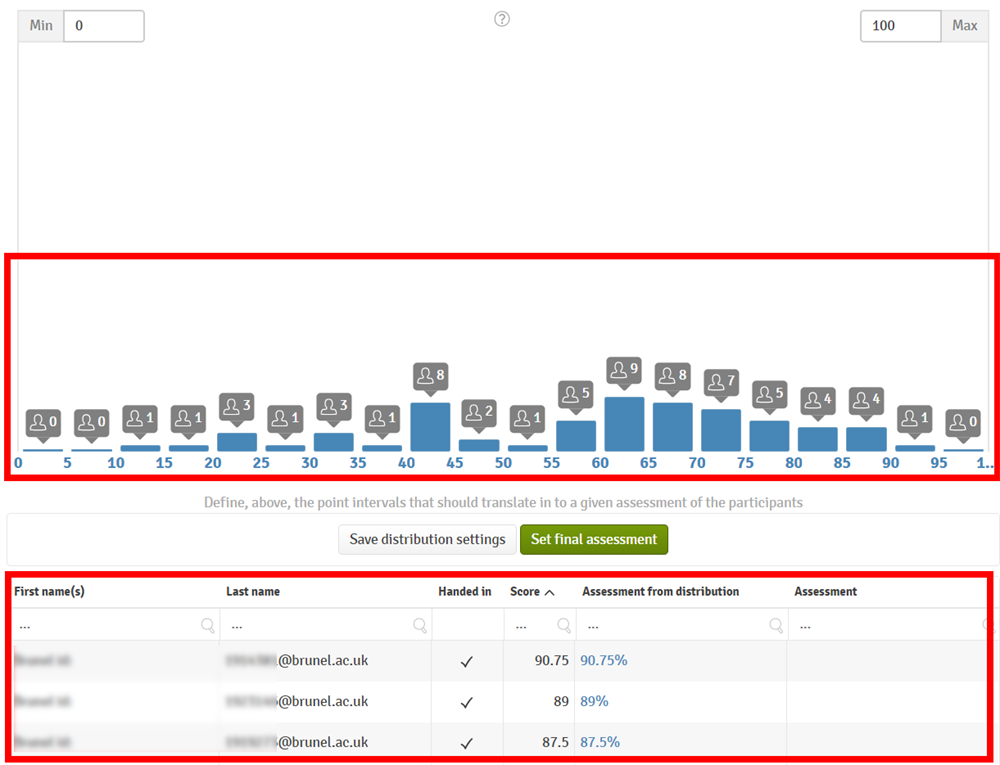
Task: Click search icon in First name filter
Action: [x=208, y=626]
